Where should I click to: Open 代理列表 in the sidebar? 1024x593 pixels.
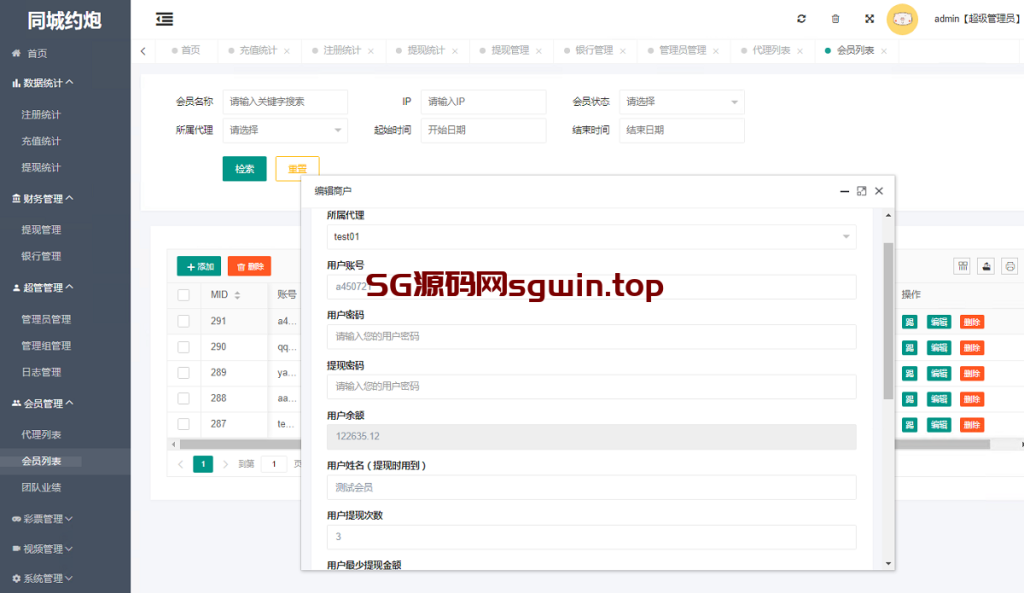click(42, 435)
